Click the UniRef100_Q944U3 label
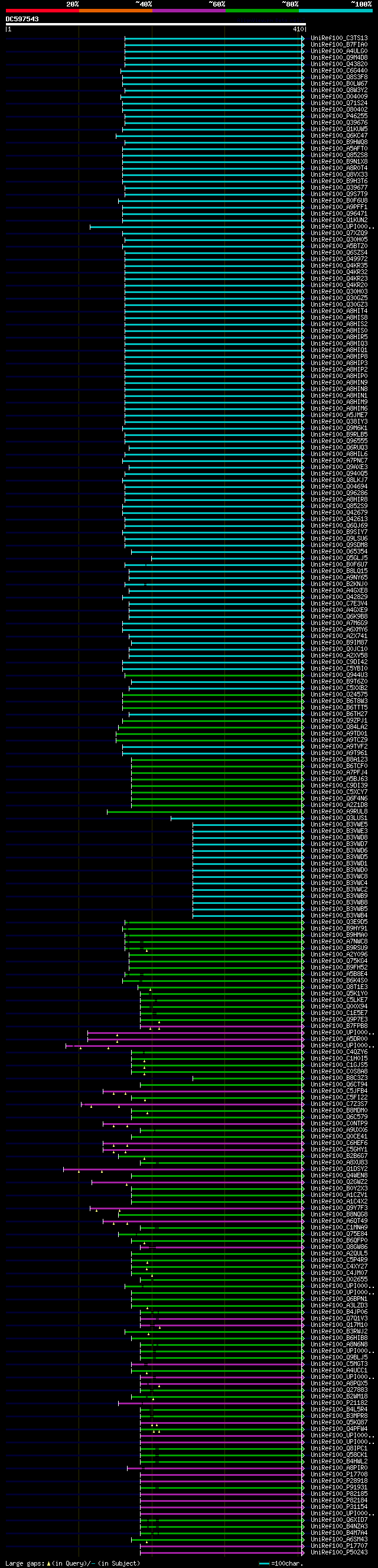Image resolution: width=378 pixels, height=1568 pixels. (339, 675)
